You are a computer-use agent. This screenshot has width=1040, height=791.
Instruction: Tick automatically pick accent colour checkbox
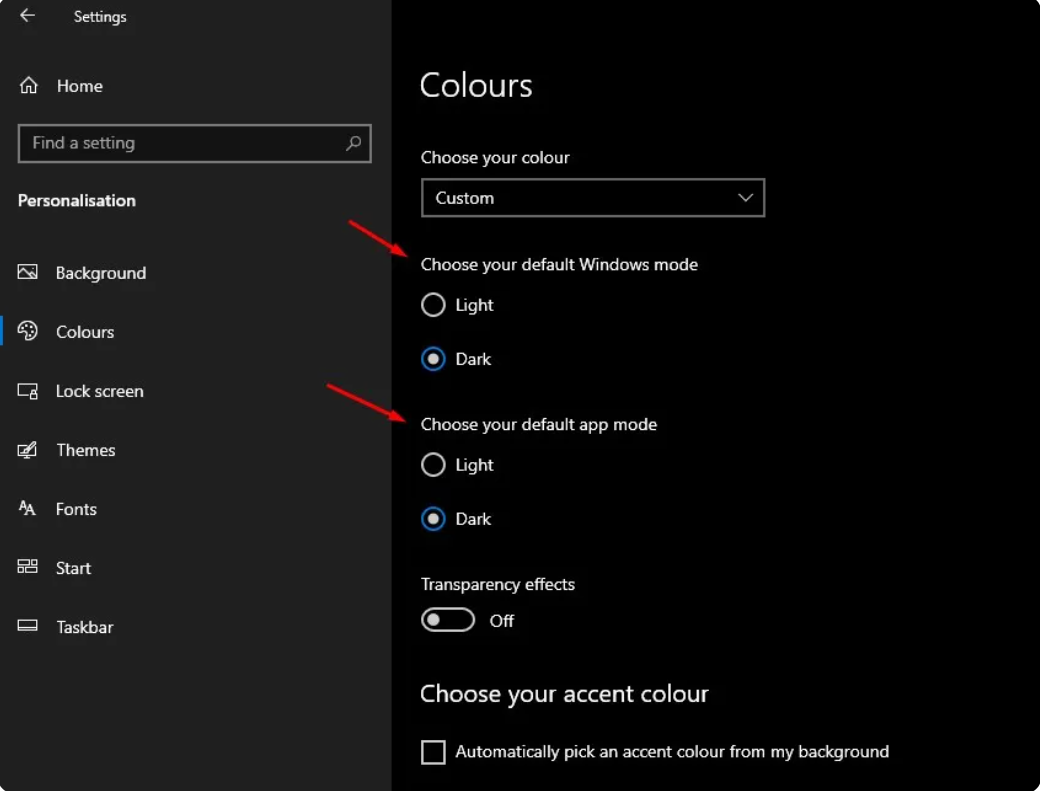pos(433,752)
